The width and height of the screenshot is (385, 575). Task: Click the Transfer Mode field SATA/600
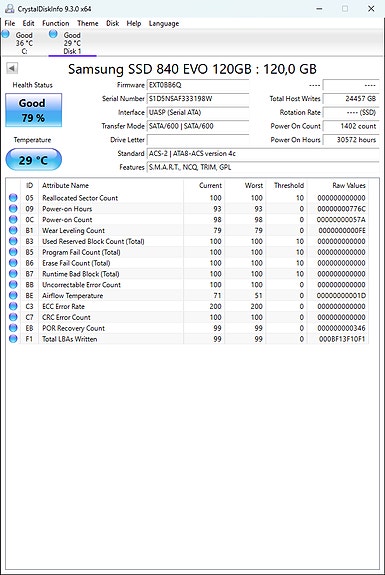pyautogui.click(x=198, y=126)
